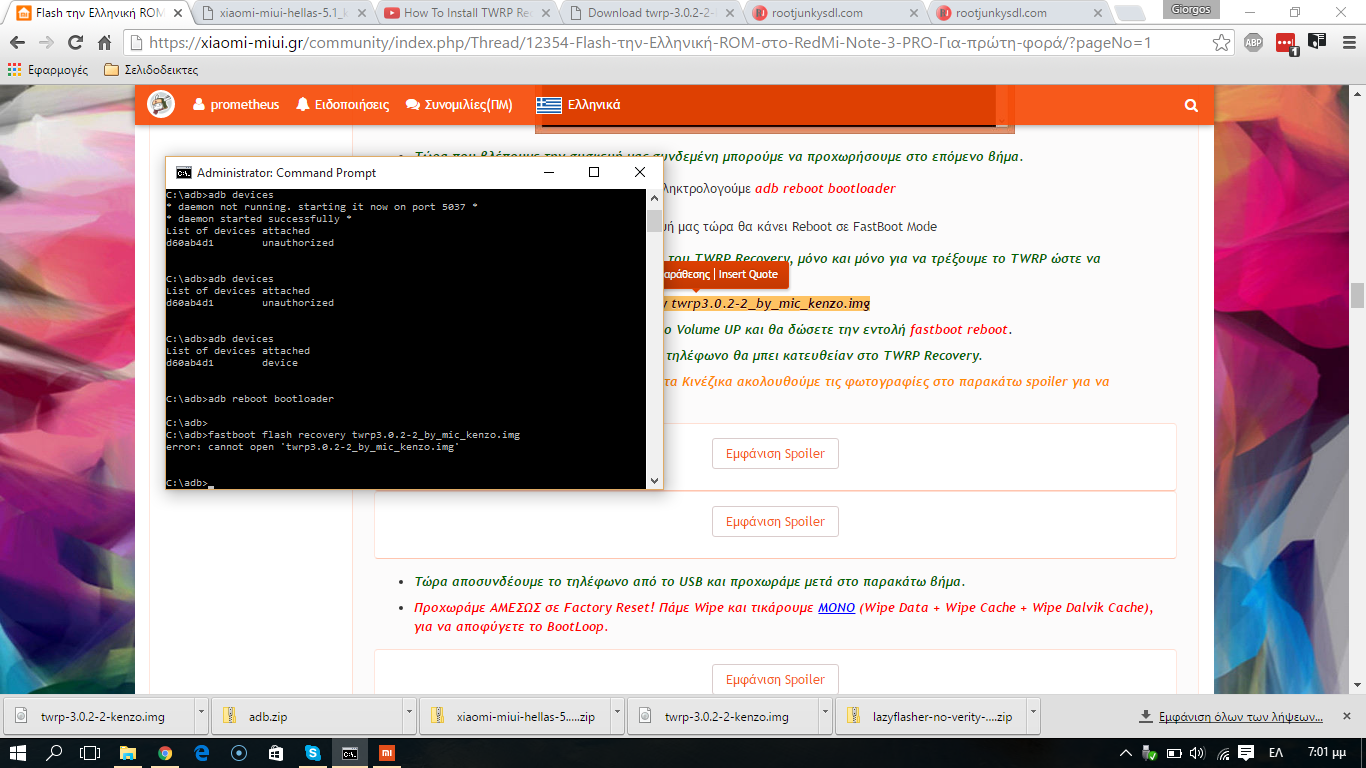Bookmark this page with the star icon
The height and width of the screenshot is (768, 1366).
[x=1221, y=43]
